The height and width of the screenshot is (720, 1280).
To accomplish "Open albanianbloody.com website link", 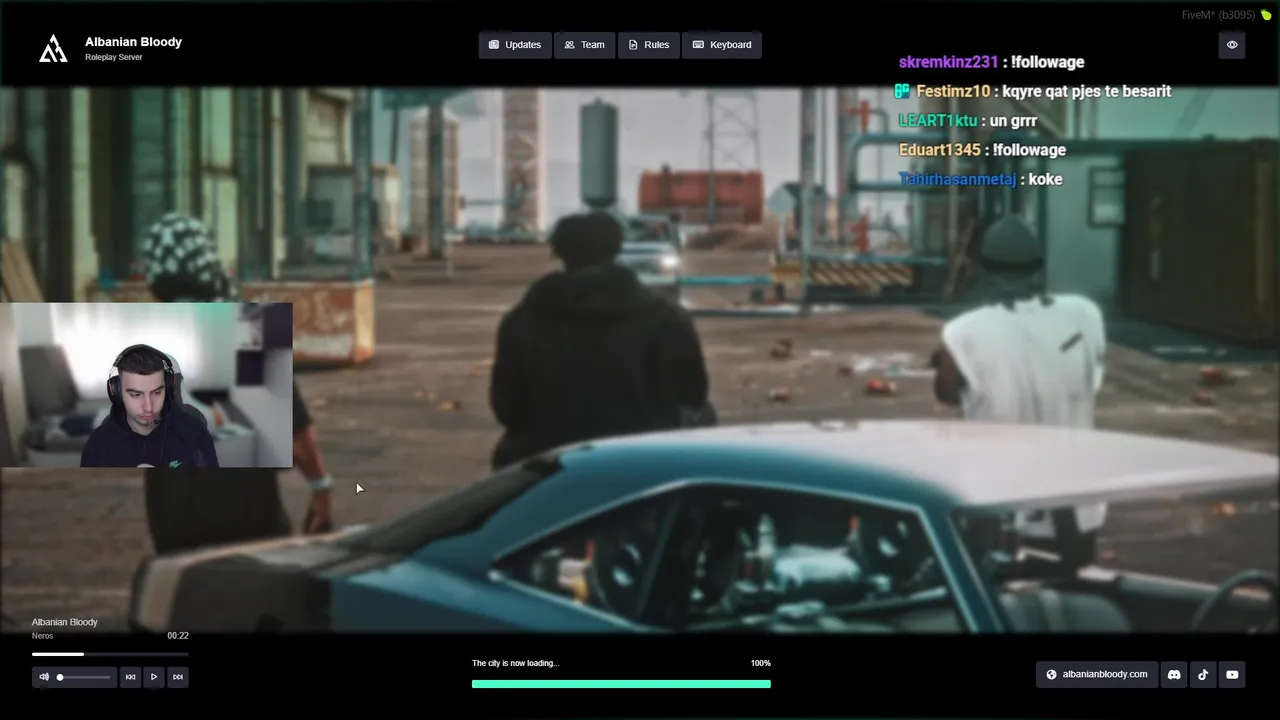I will [x=1097, y=675].
